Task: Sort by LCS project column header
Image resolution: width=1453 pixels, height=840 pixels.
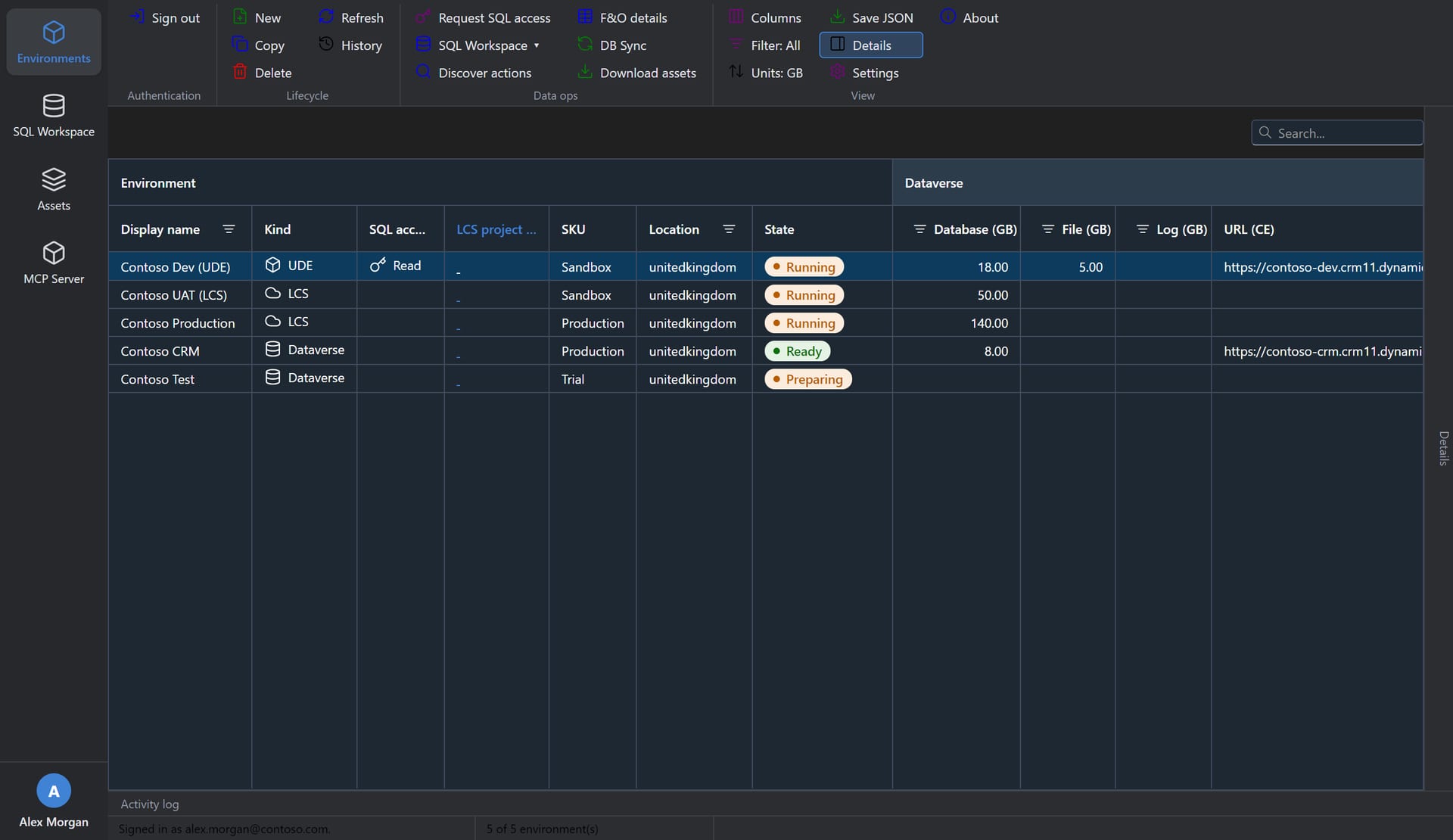Action: 496,229
